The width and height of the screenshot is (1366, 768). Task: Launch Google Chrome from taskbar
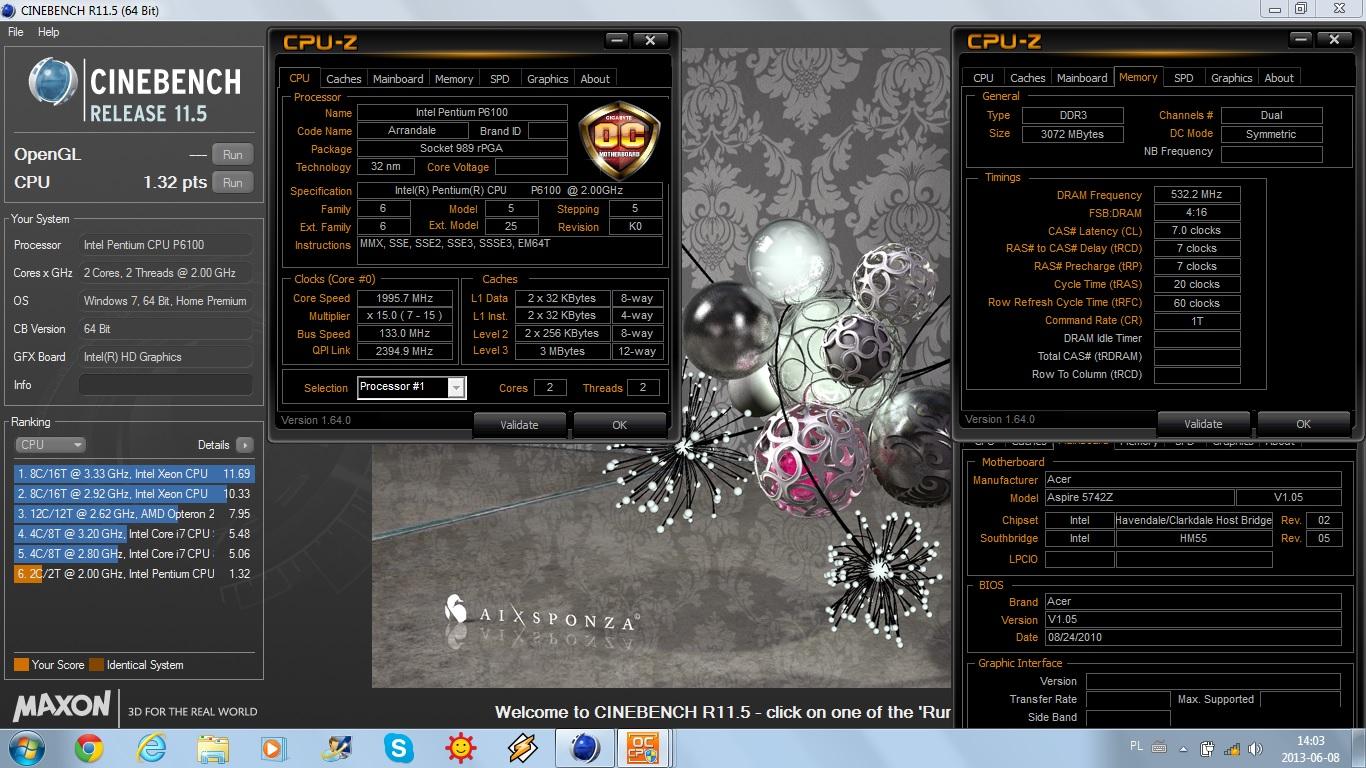pos(89,747)
